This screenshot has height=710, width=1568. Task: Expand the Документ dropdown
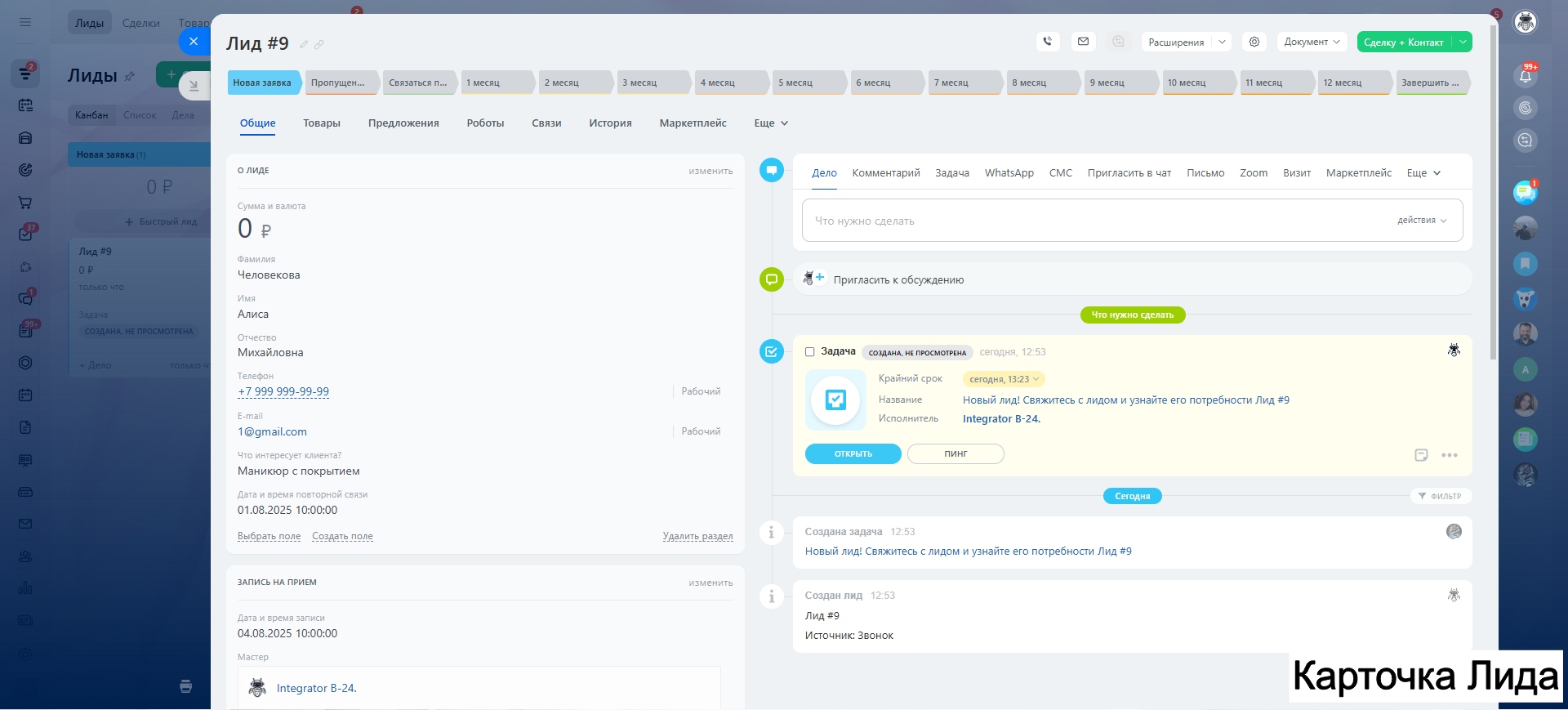click(1312, 42)
